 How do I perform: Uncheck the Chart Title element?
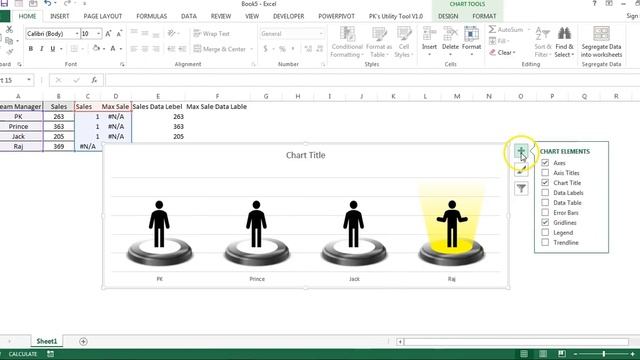545,182
